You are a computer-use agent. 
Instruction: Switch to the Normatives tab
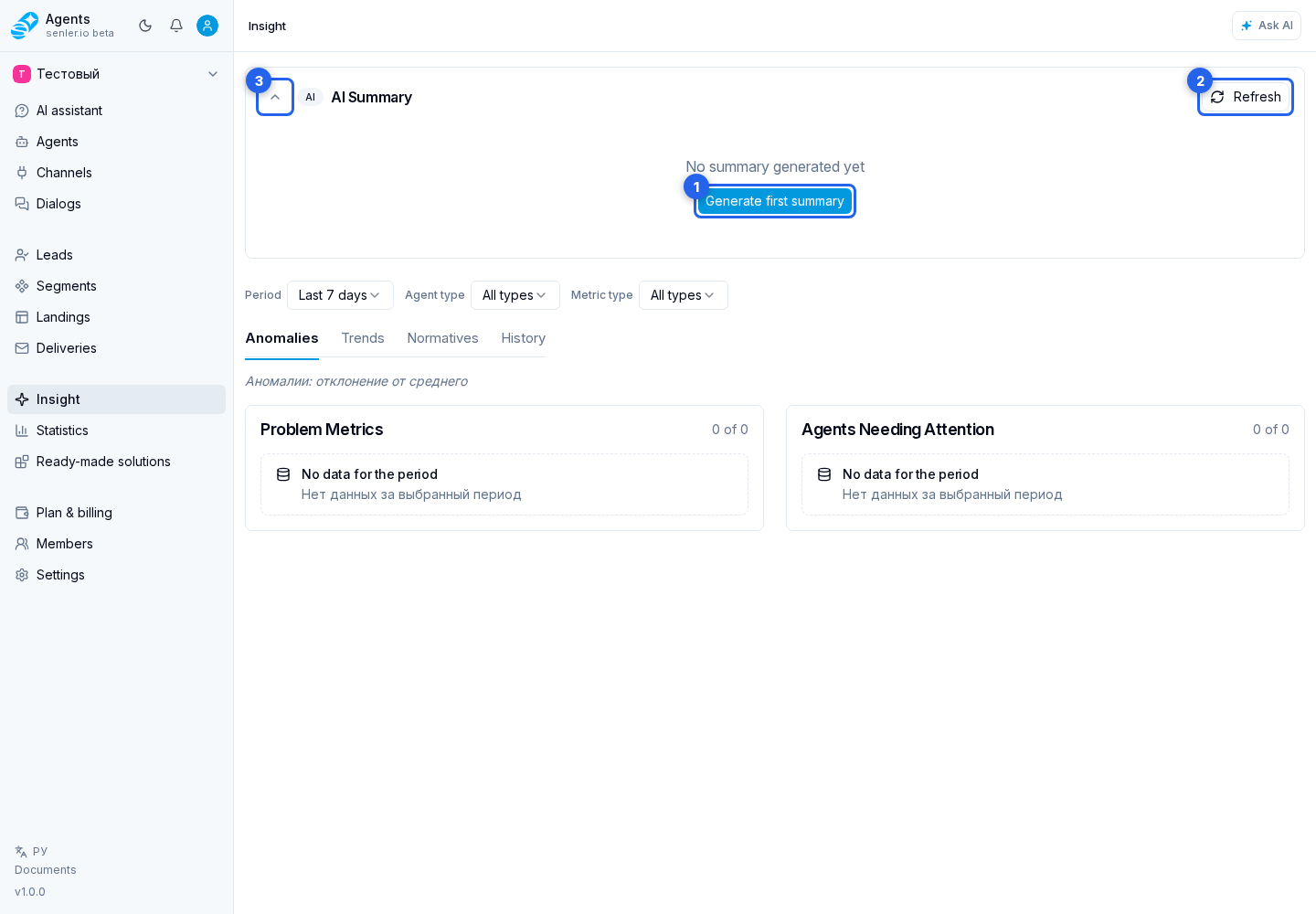(x=443, y=338)
